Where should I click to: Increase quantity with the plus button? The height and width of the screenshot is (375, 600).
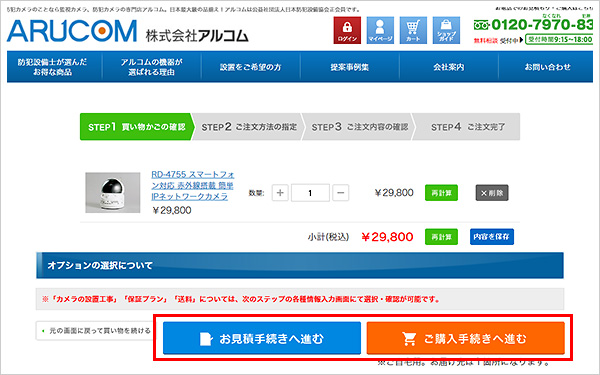280,192
